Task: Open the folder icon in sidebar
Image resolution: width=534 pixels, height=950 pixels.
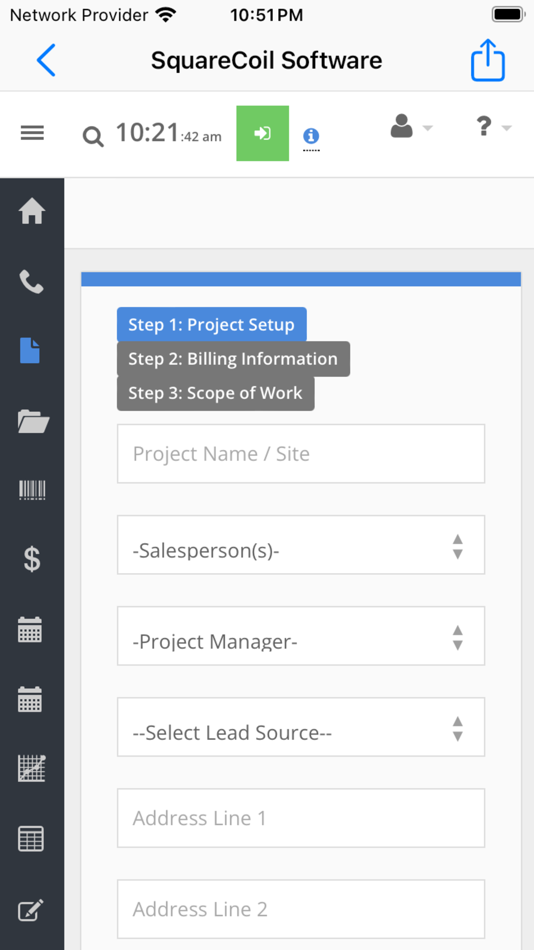Action: click(x=33, y=421)
